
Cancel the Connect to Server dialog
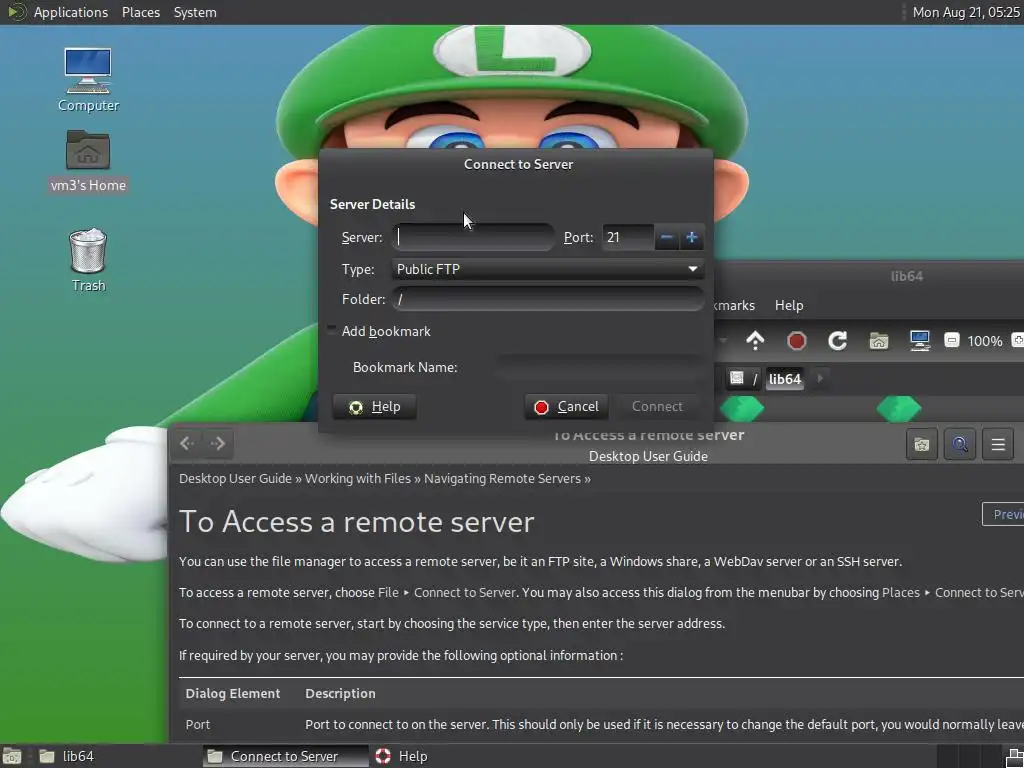(x=566, y=406)
